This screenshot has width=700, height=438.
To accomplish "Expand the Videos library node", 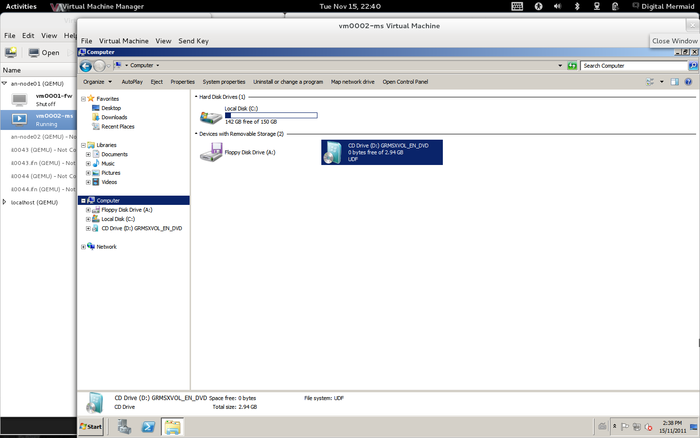I will (88, 182).
